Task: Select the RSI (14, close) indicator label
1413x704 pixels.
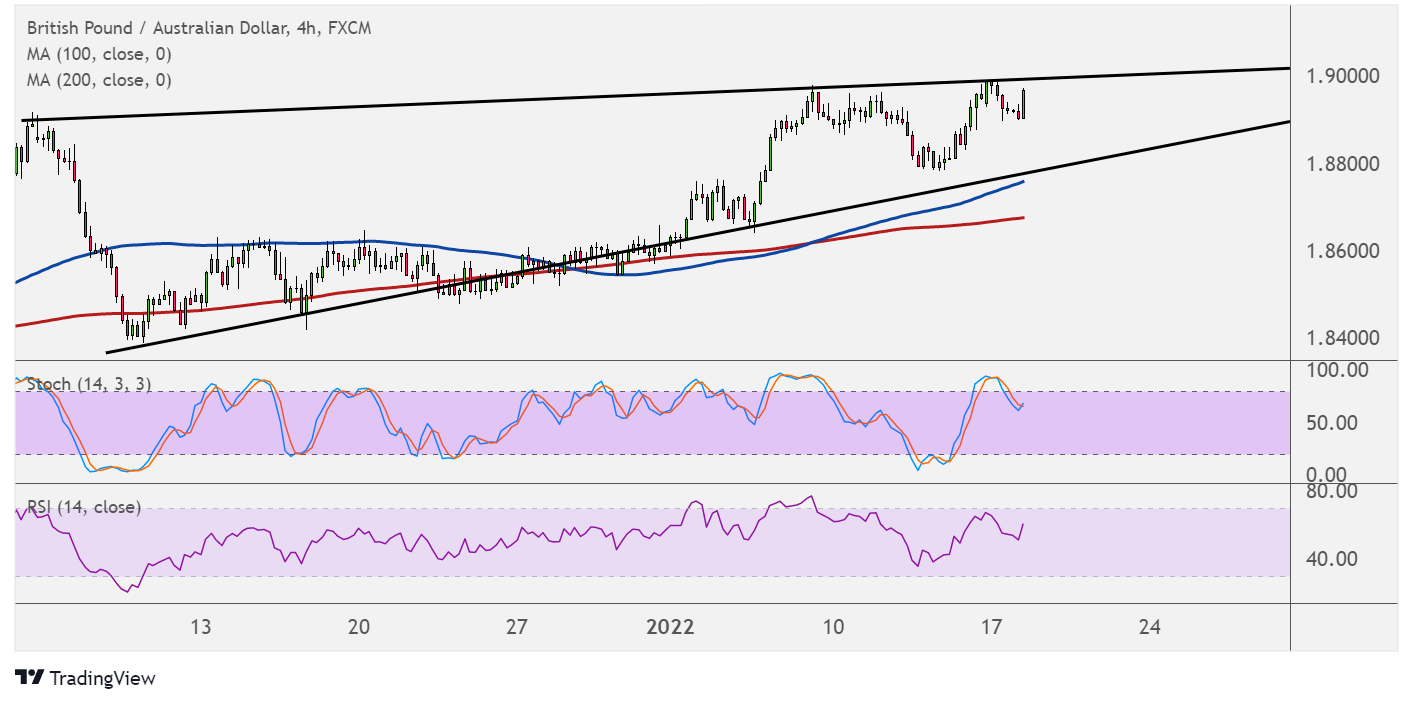Action: pyautogui.click(x=84, y=507)
